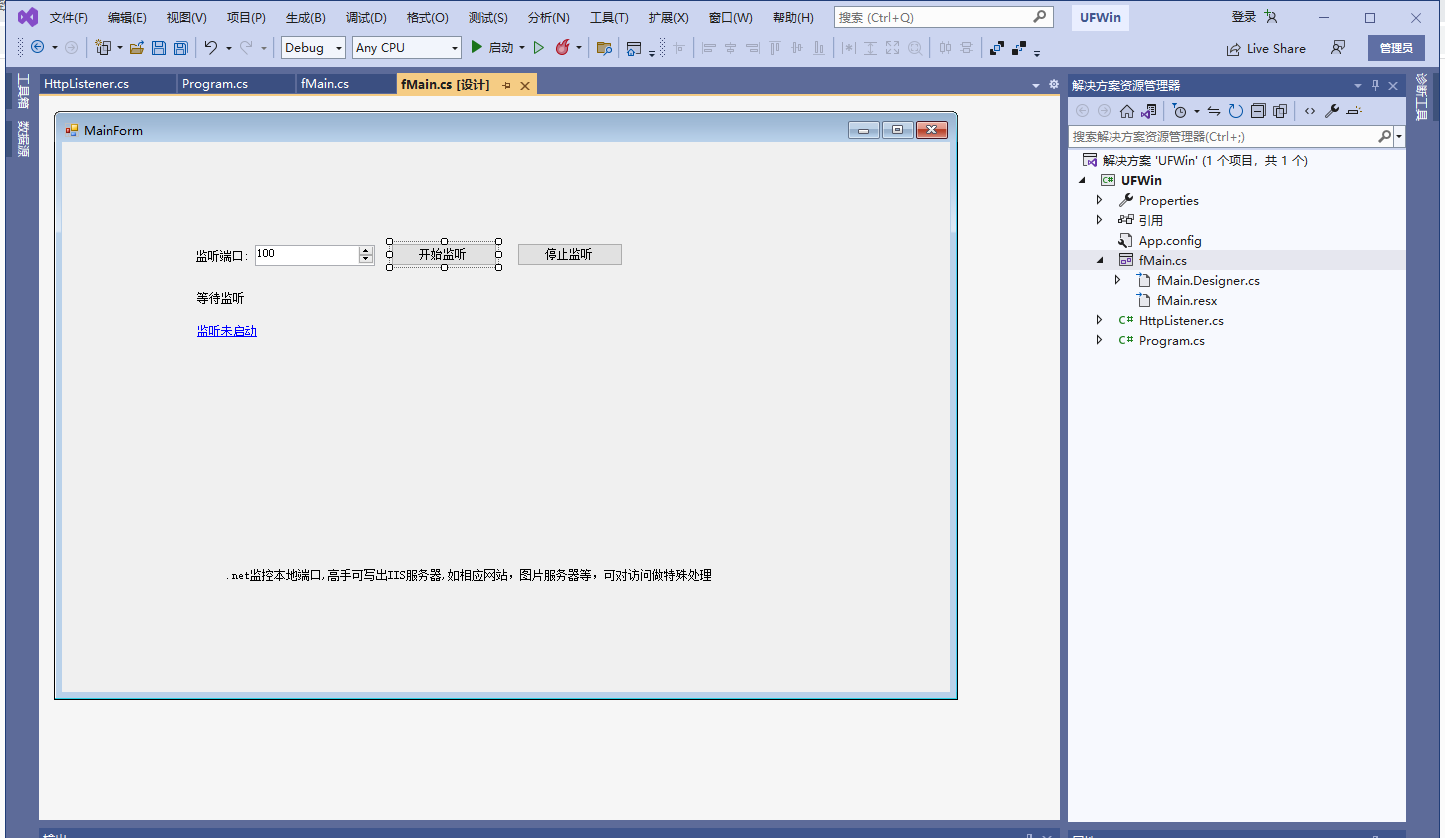Click the Solution Explorer search field
Screen dimensions: 1445x838
(x=1229, y=137)
